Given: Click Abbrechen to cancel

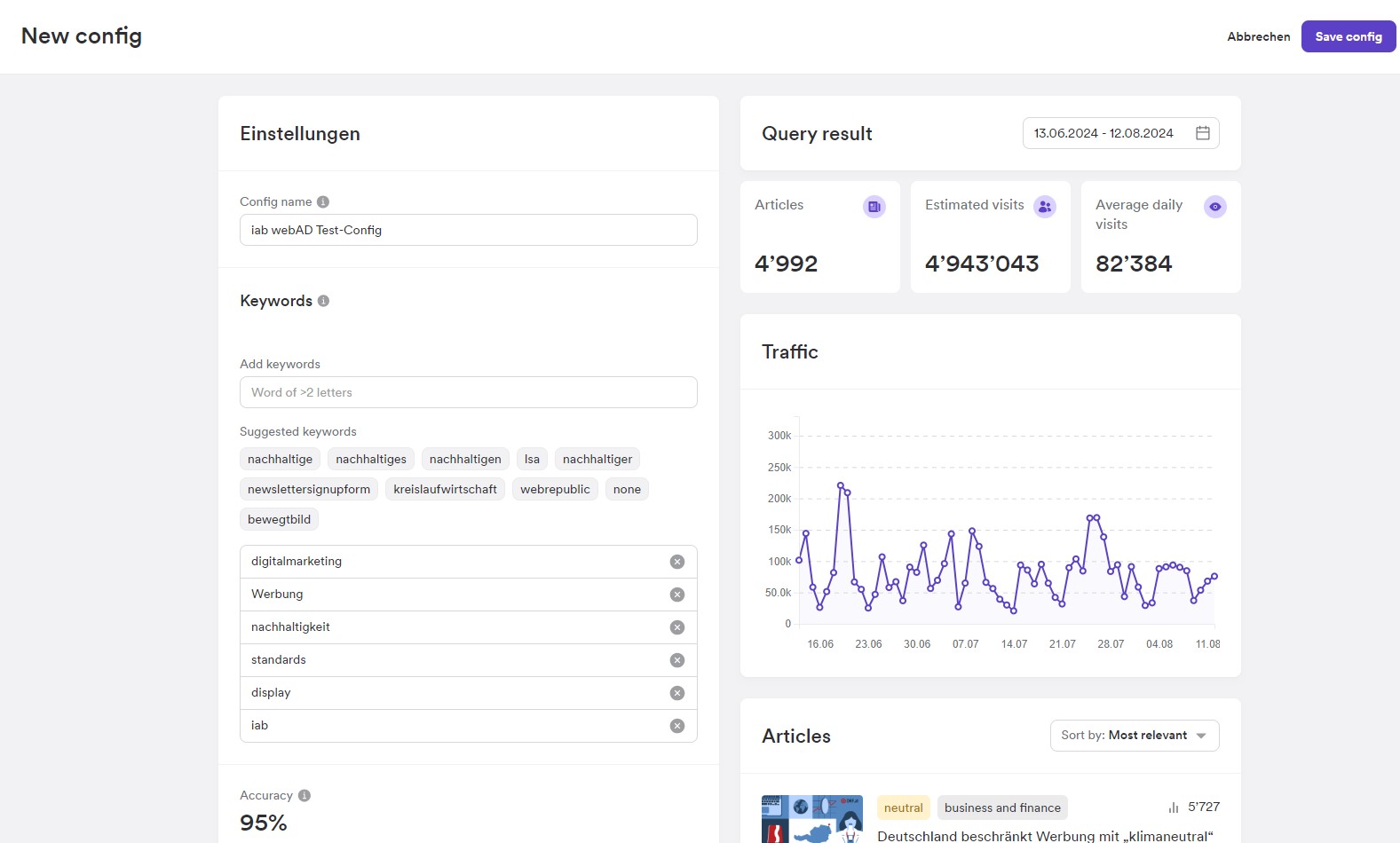Looking at the screenshot, I should (1258, 36).
